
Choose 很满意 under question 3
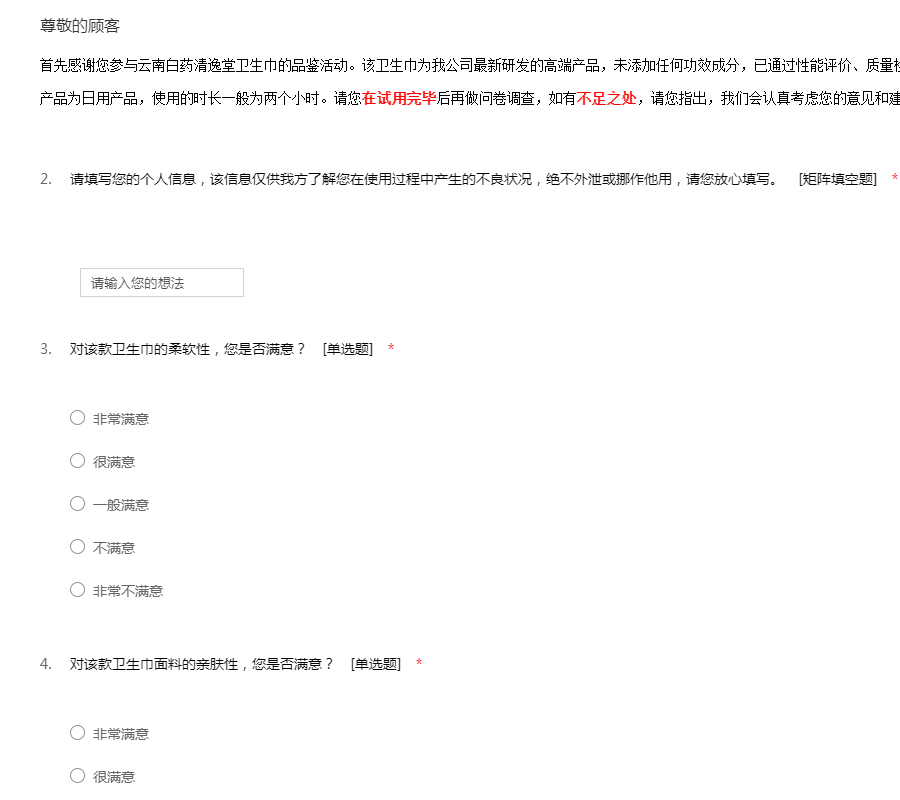tap(78, 461)
